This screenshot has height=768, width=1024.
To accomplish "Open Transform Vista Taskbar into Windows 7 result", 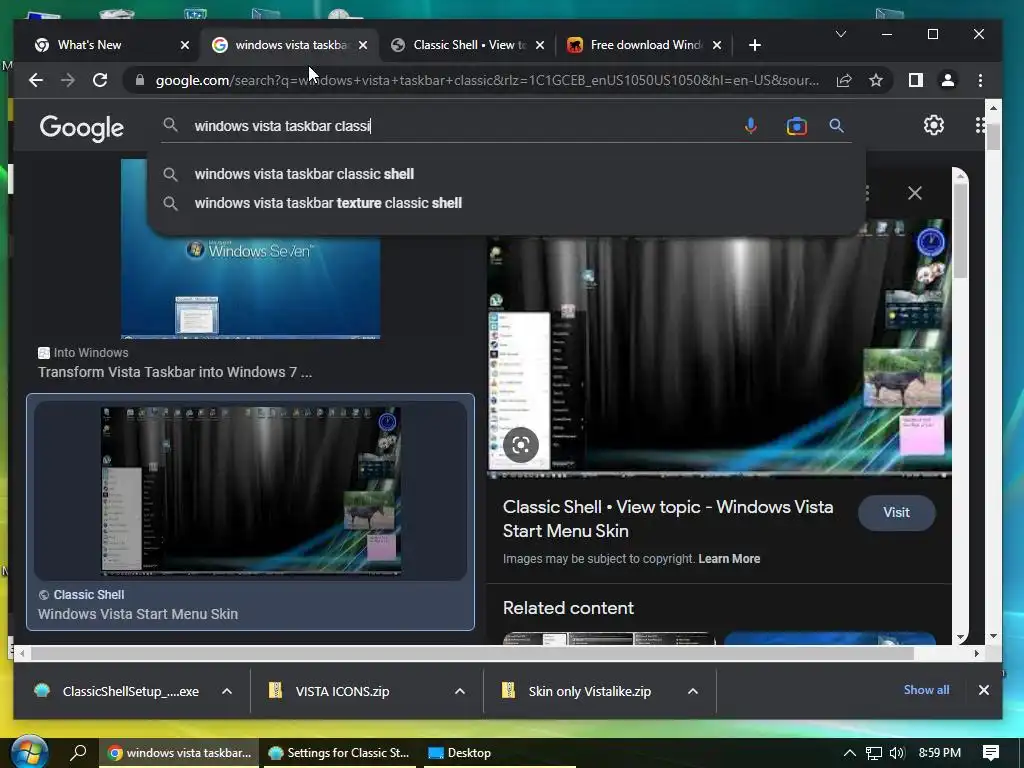I will click(175, 372).
